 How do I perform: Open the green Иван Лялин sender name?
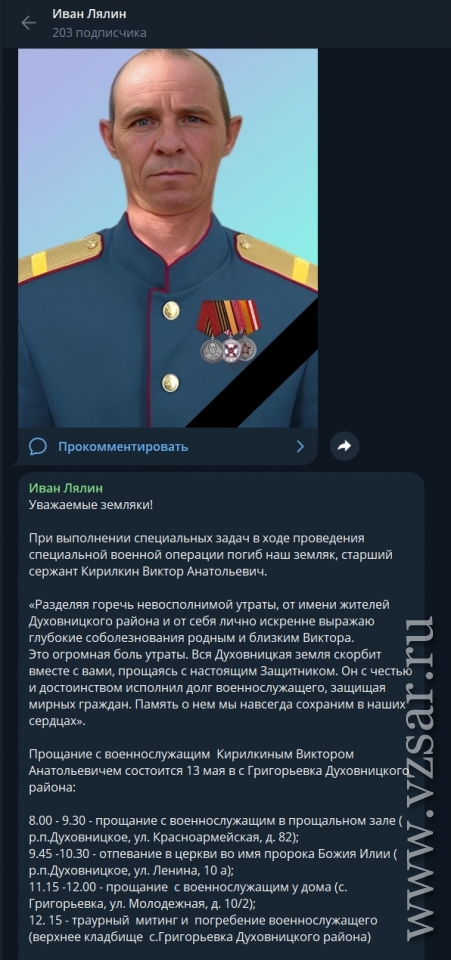(65, 488)
